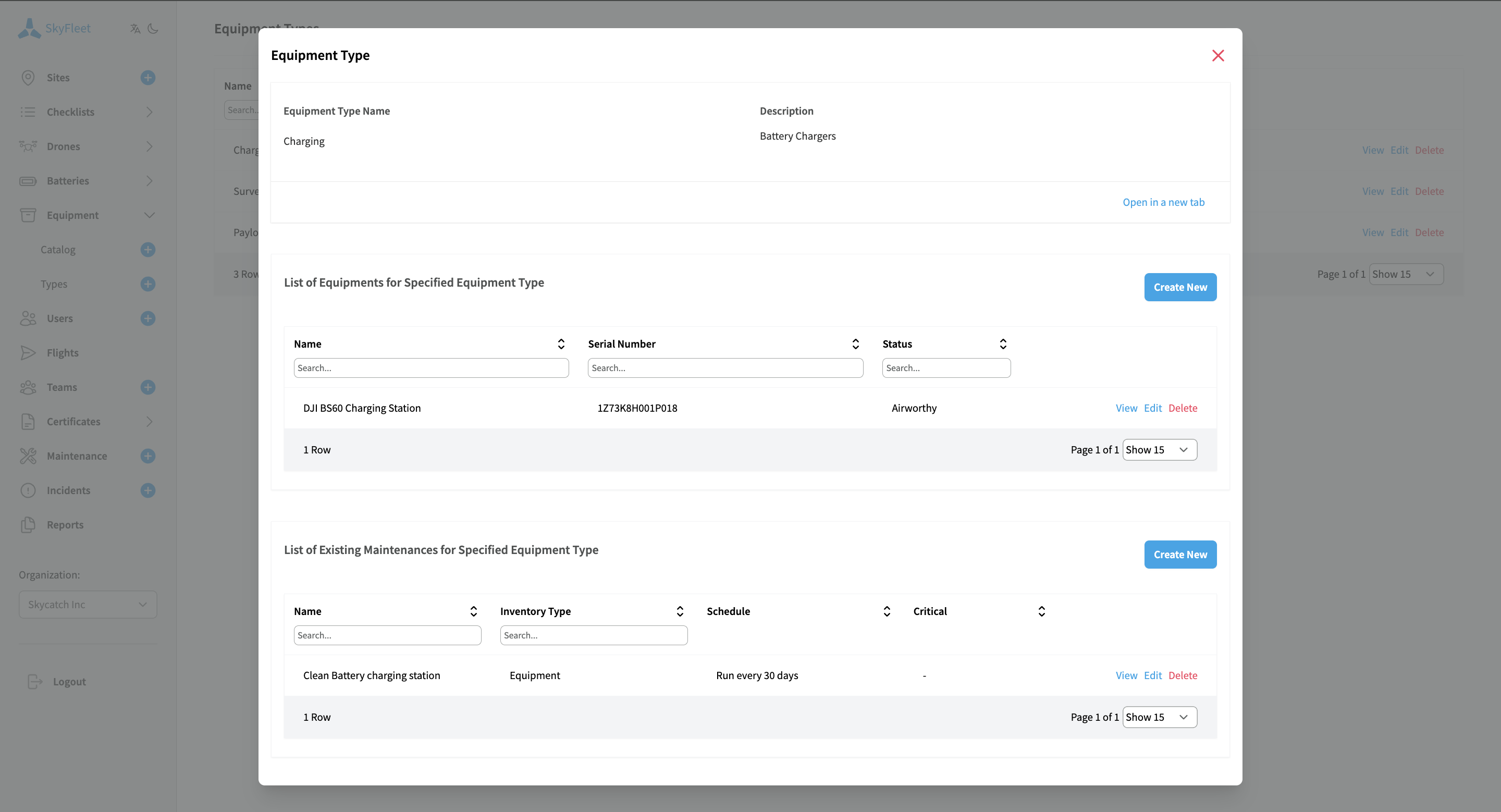Add a new site with plus icon
The height and width of the screenshot is (812, 1501).
pos(148,78)
